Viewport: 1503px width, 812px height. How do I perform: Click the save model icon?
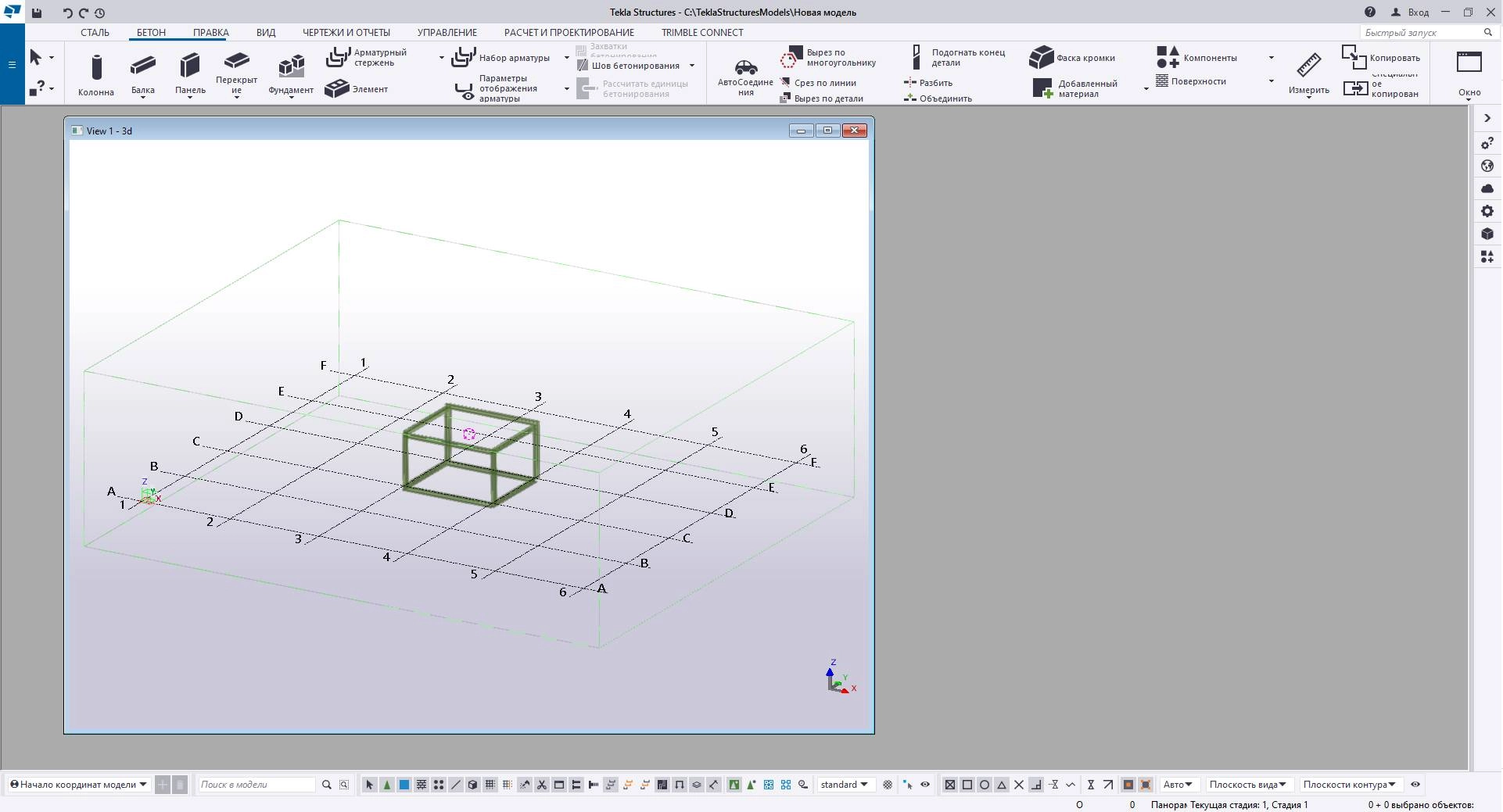tap(37, 13)
